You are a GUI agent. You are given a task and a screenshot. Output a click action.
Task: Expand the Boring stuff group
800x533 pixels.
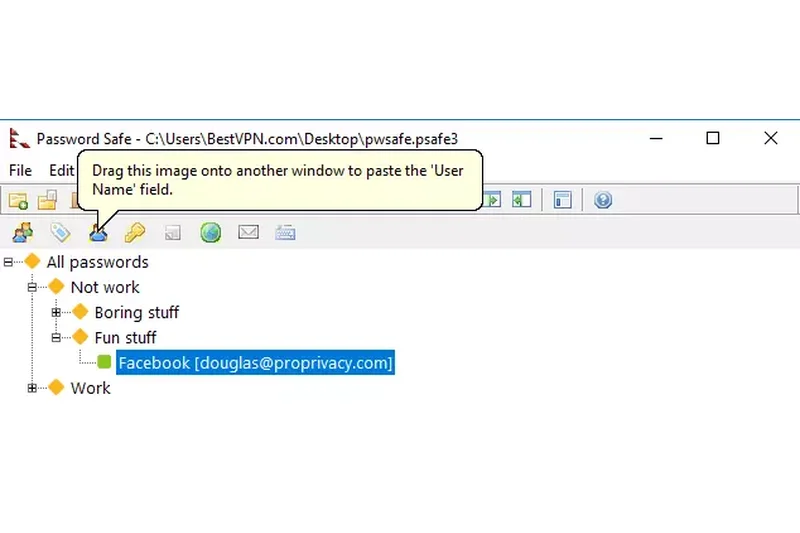coord(56,313)
